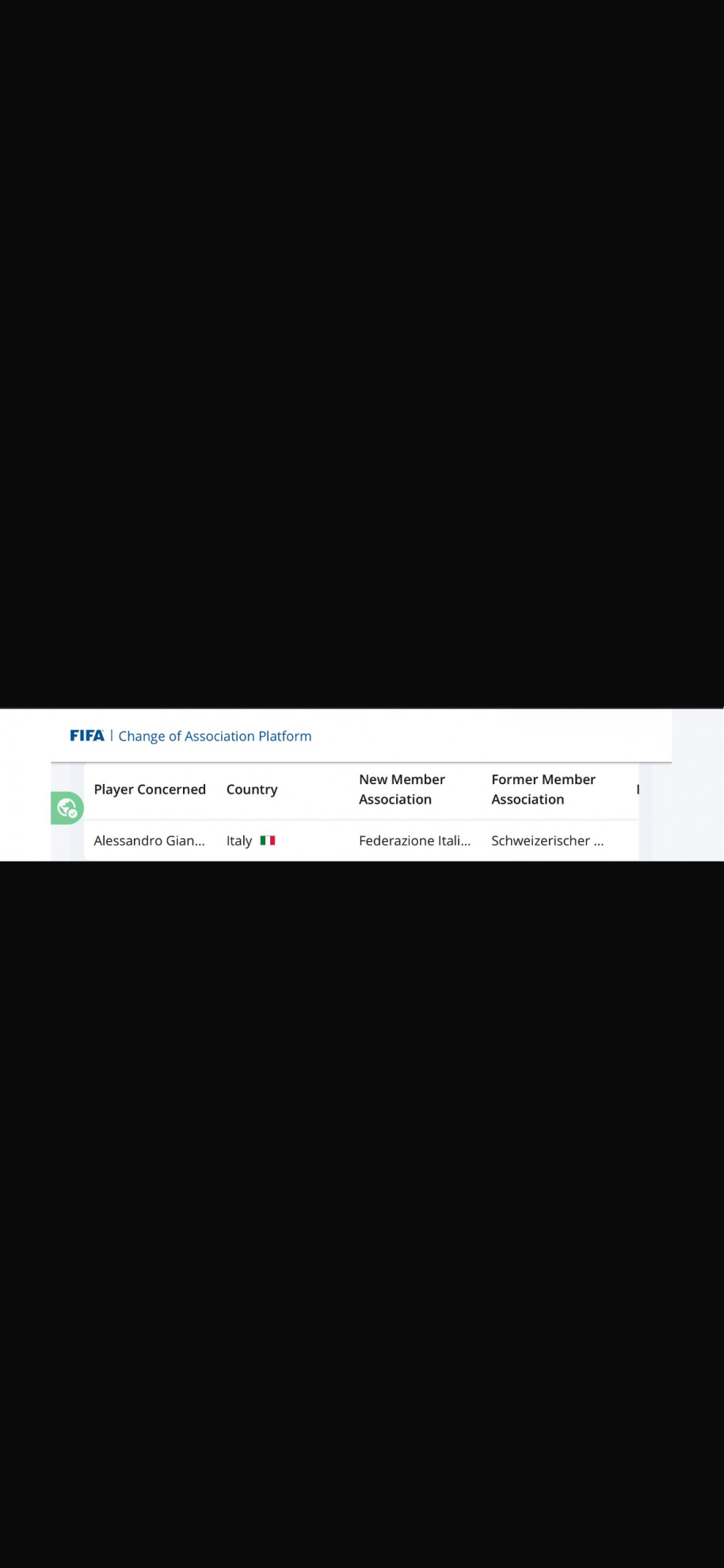This screenshot has height=1568, width=724.
Task: Click the divider between FIFA and platform title
Action: click(x=112, y=736)
